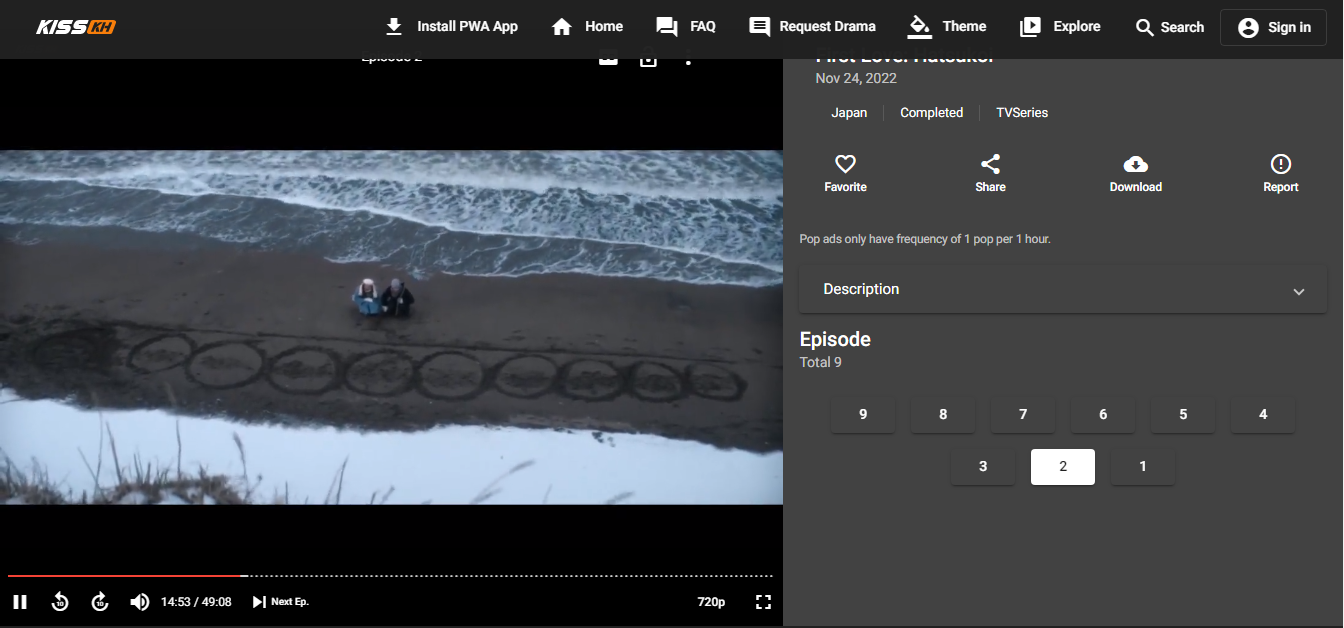The width and height of the screenshot is (1344, 628).
Task: Select episode 4
Action: click(1263, 414)
